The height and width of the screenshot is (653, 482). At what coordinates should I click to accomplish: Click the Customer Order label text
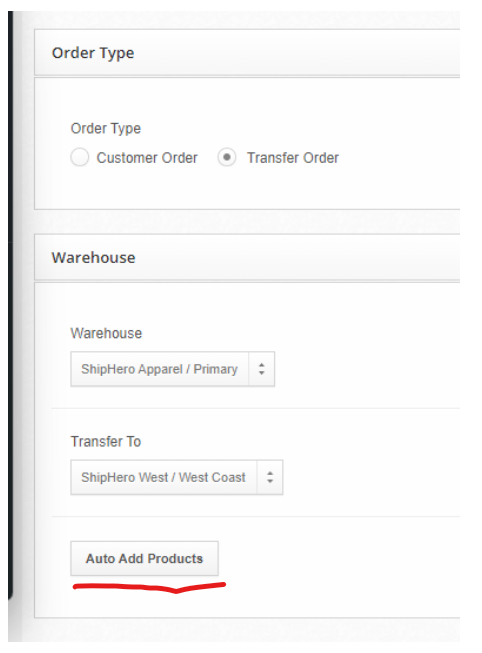147,158
